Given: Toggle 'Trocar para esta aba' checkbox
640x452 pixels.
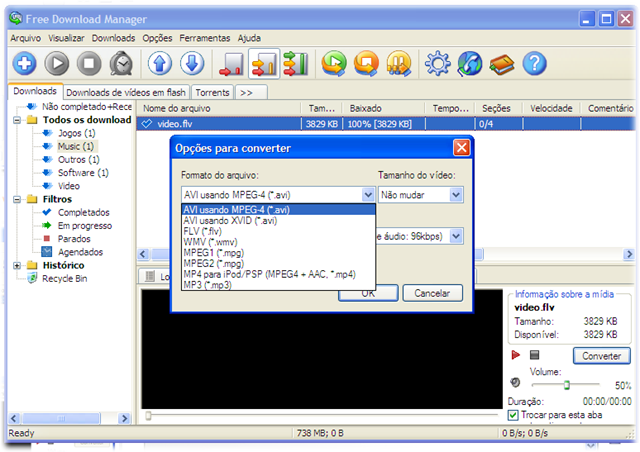Looking at the screenshot, I should click(513, 415).
